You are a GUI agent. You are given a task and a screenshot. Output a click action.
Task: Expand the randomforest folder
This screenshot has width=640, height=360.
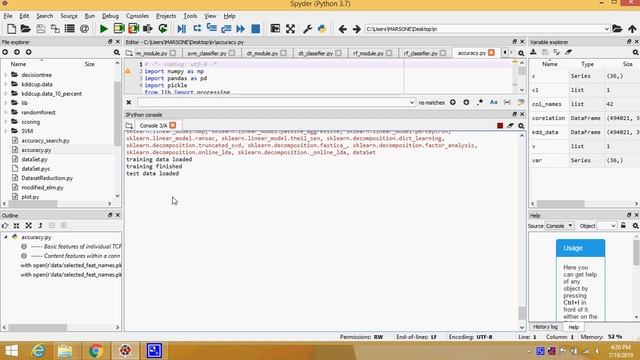(x=6, y=113)
